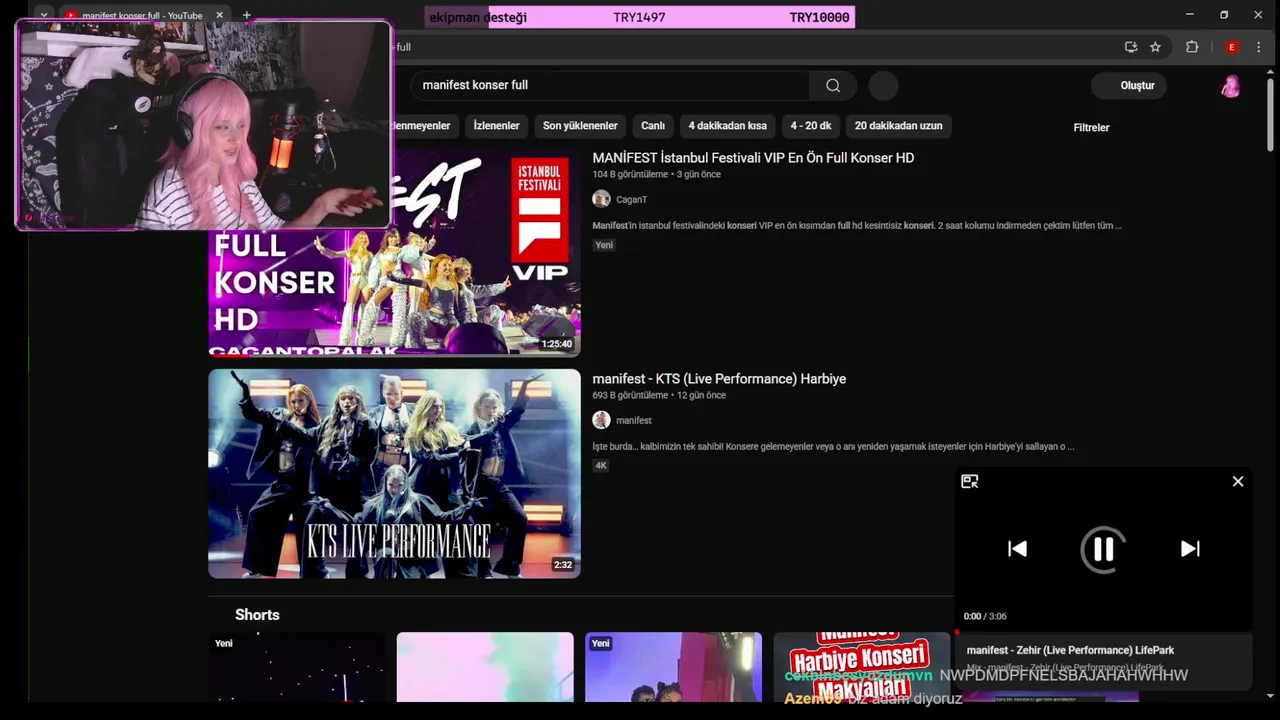
Task: Select the Canlı filter chip
Action: 653,126
